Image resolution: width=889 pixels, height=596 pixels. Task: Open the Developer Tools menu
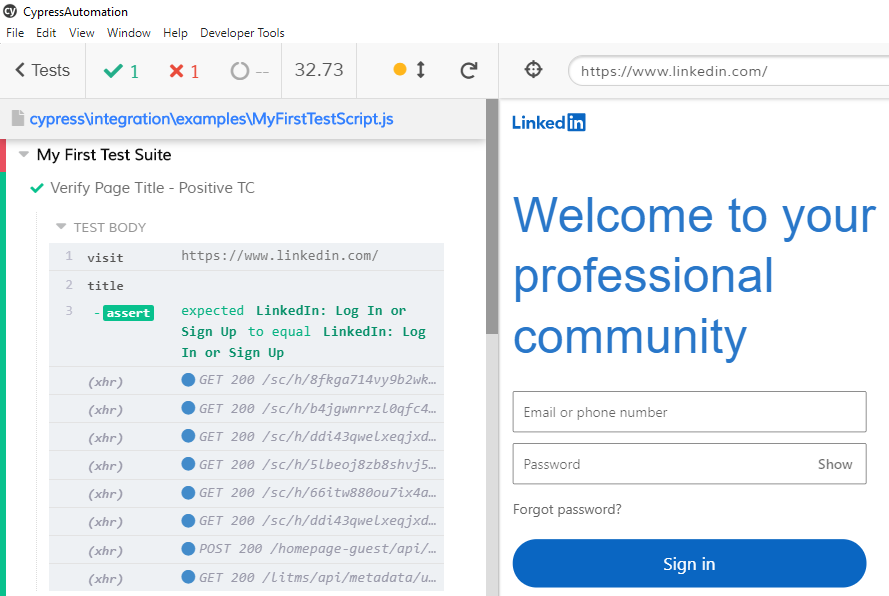click(242, 33)
